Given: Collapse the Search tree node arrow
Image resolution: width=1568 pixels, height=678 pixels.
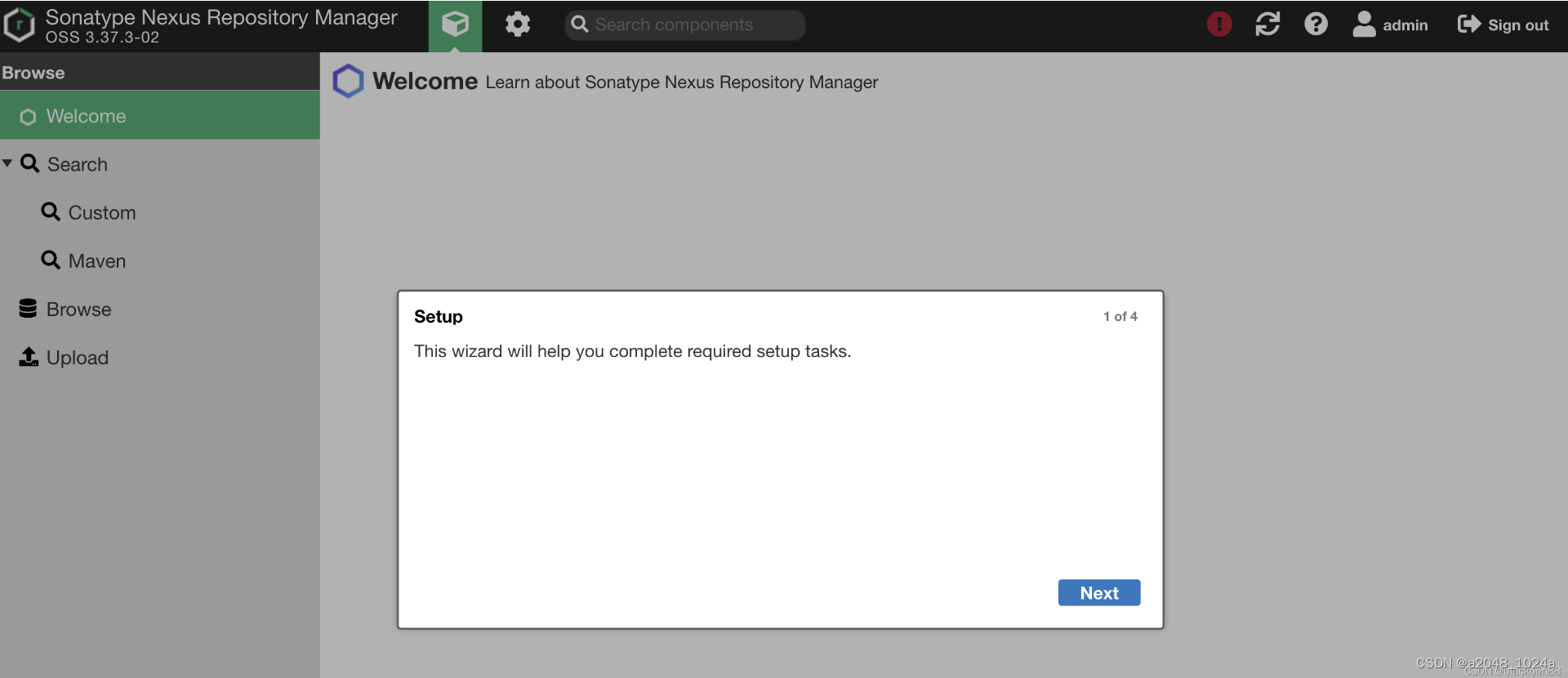Looking at the screenshot, I should click(7, 163).
